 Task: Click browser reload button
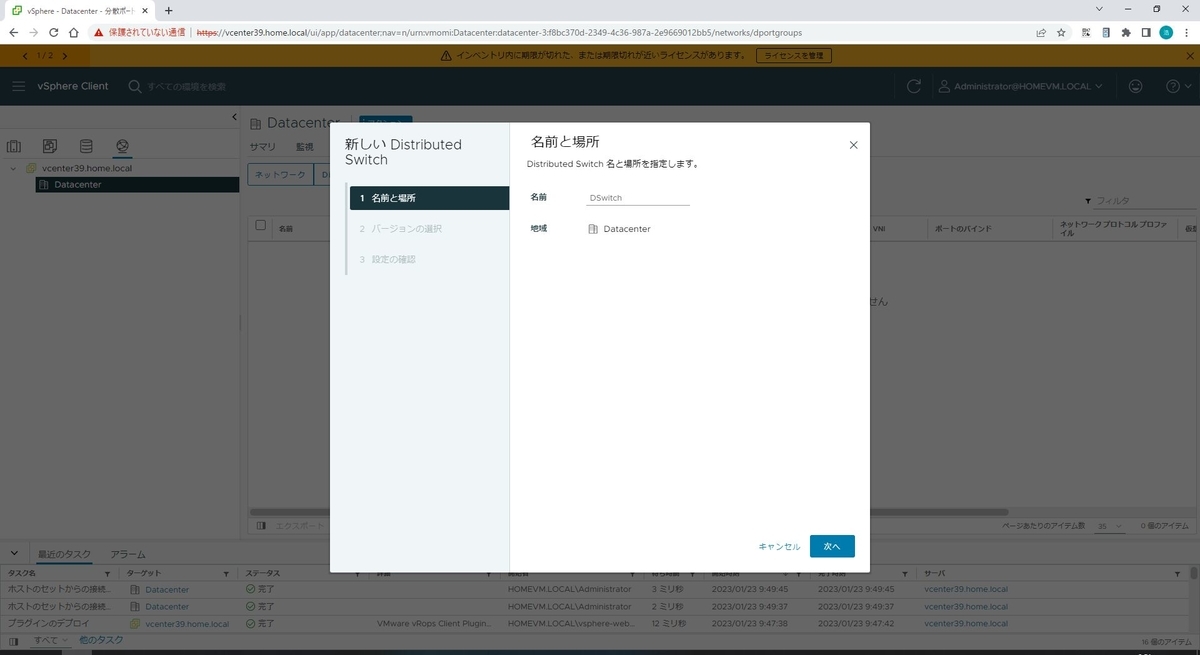pyautogui.click(x=53, y=32)
